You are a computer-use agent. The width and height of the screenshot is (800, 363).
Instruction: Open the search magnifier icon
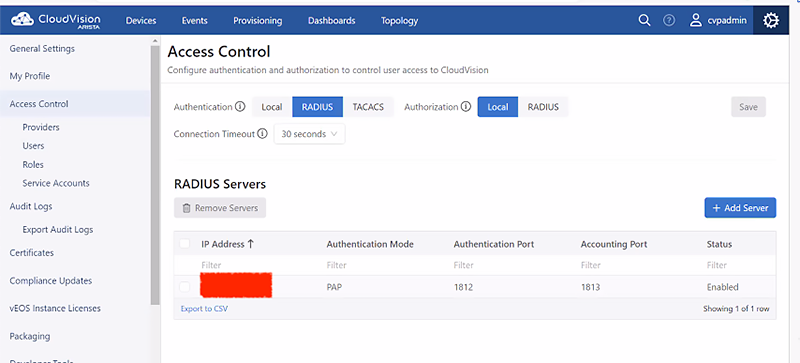[644, 20]
